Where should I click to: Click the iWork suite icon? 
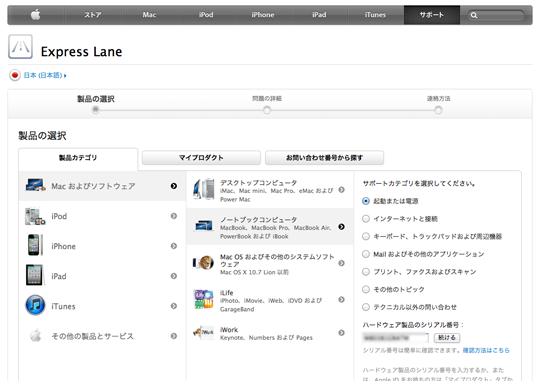(203, 332)
